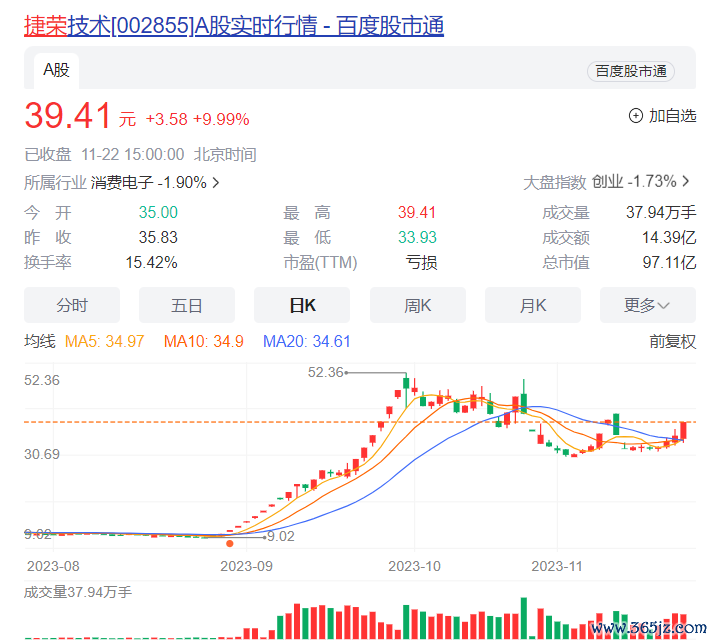
Task: Expand the 消费电子 industry chevron
Action: click(216, 183)
